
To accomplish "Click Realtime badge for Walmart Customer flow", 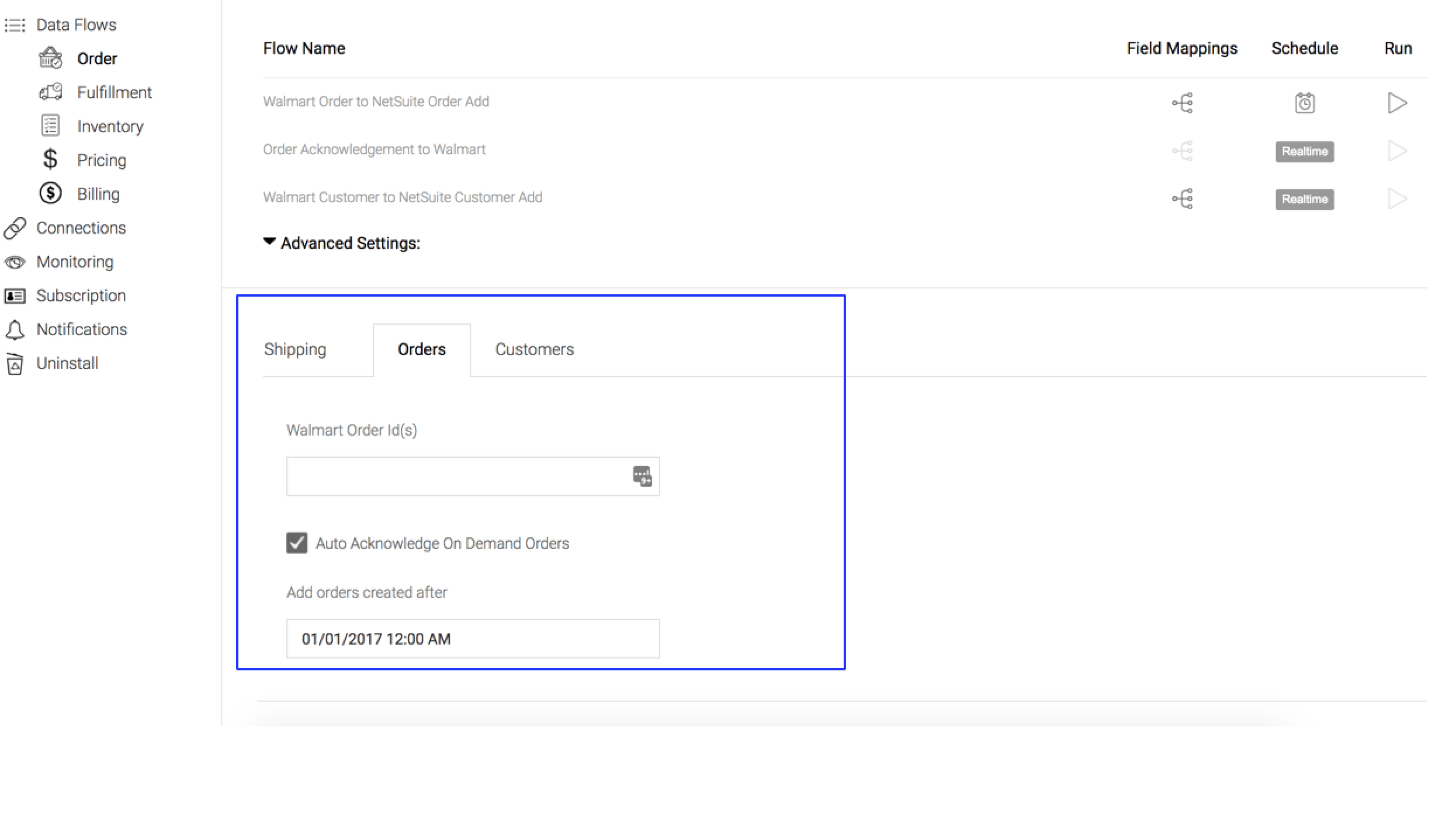I will point(1305,199).
